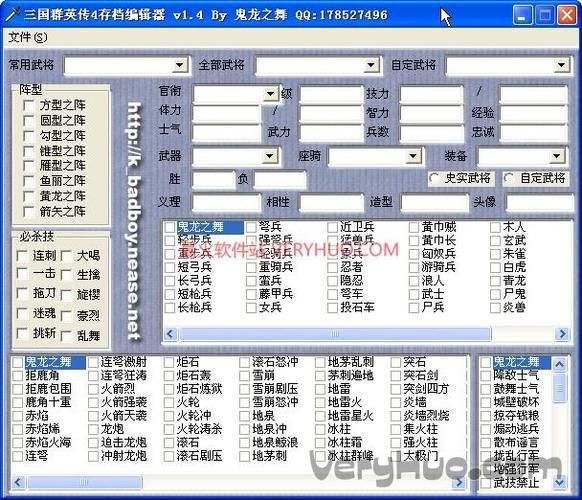Check 方型之阵 formation
The height and width of the screenshot is (500, 582).
tap(29, 105)
